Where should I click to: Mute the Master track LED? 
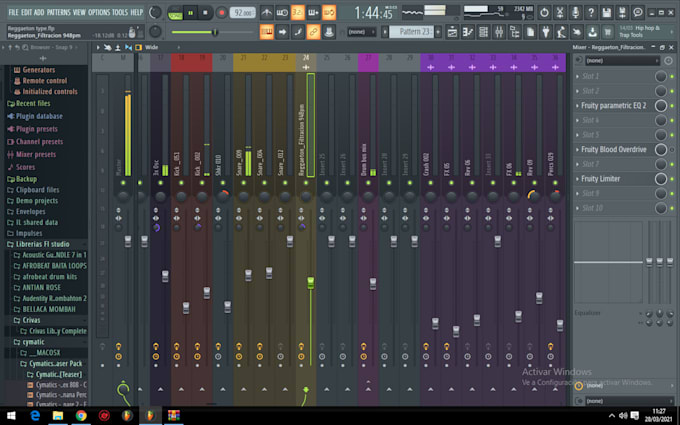coord(123,183)
